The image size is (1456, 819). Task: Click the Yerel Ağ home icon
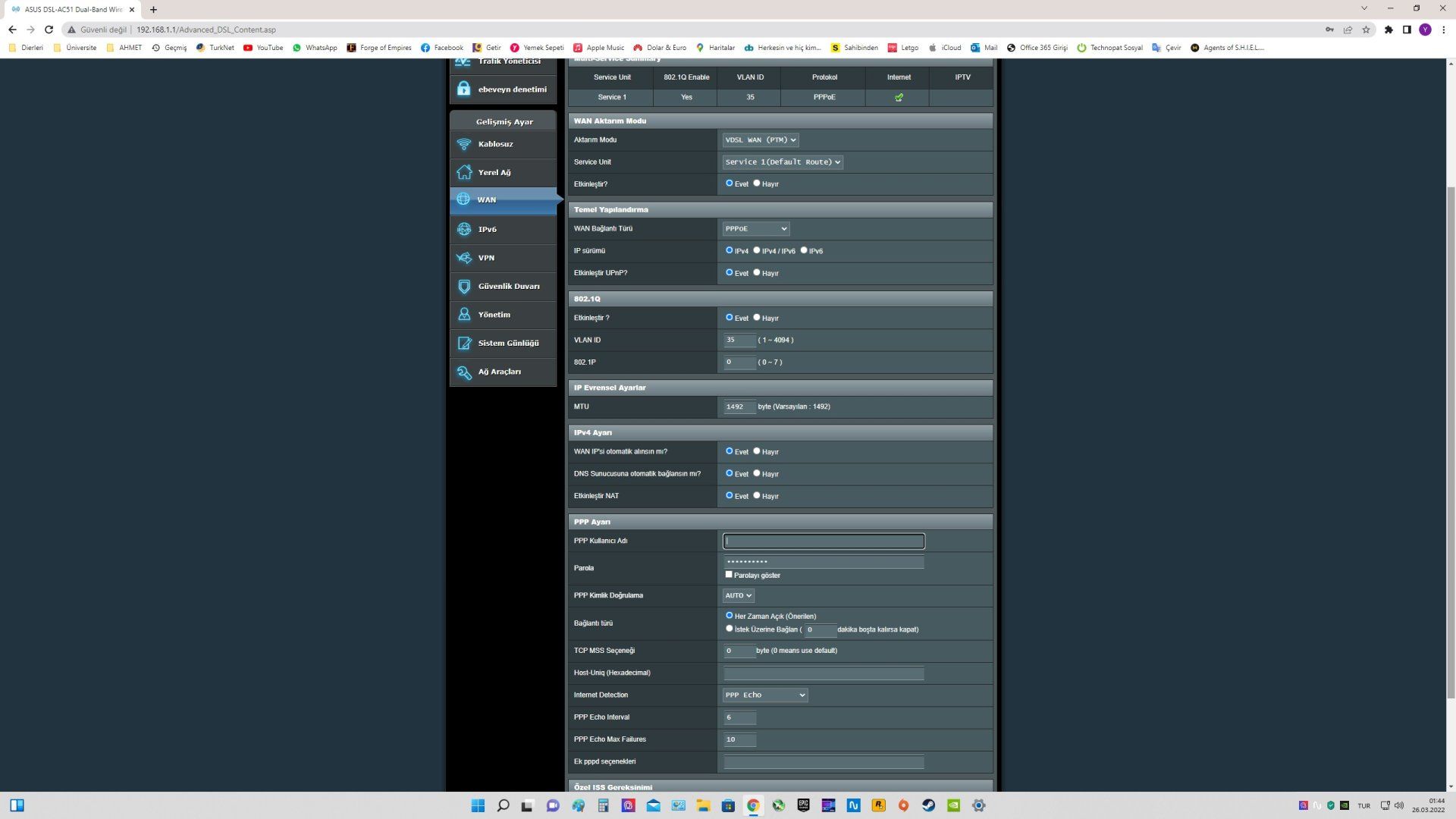pyautogui.click(x=464, y=173)
